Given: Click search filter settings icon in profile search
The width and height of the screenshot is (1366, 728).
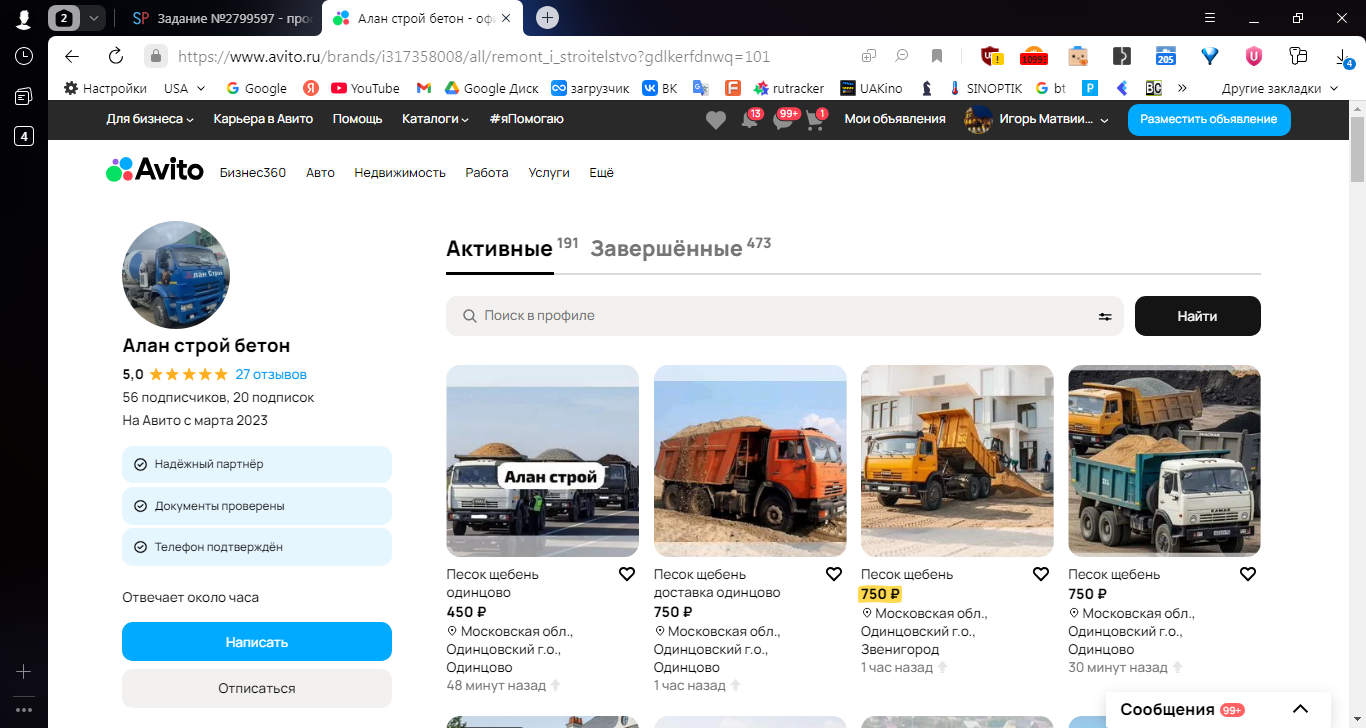Looking at the screenshot, I should click(1105, 316).
